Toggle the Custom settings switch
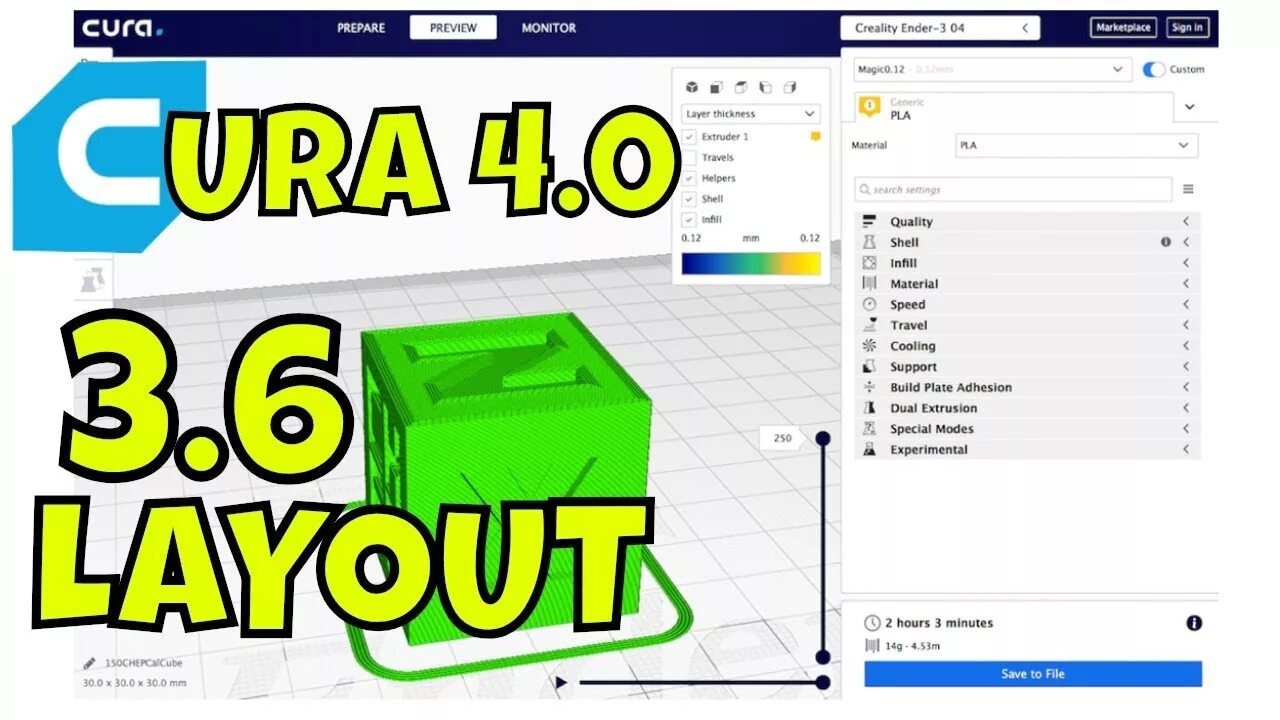The height and width of the screenshot is (720, 1280). 1154,69
